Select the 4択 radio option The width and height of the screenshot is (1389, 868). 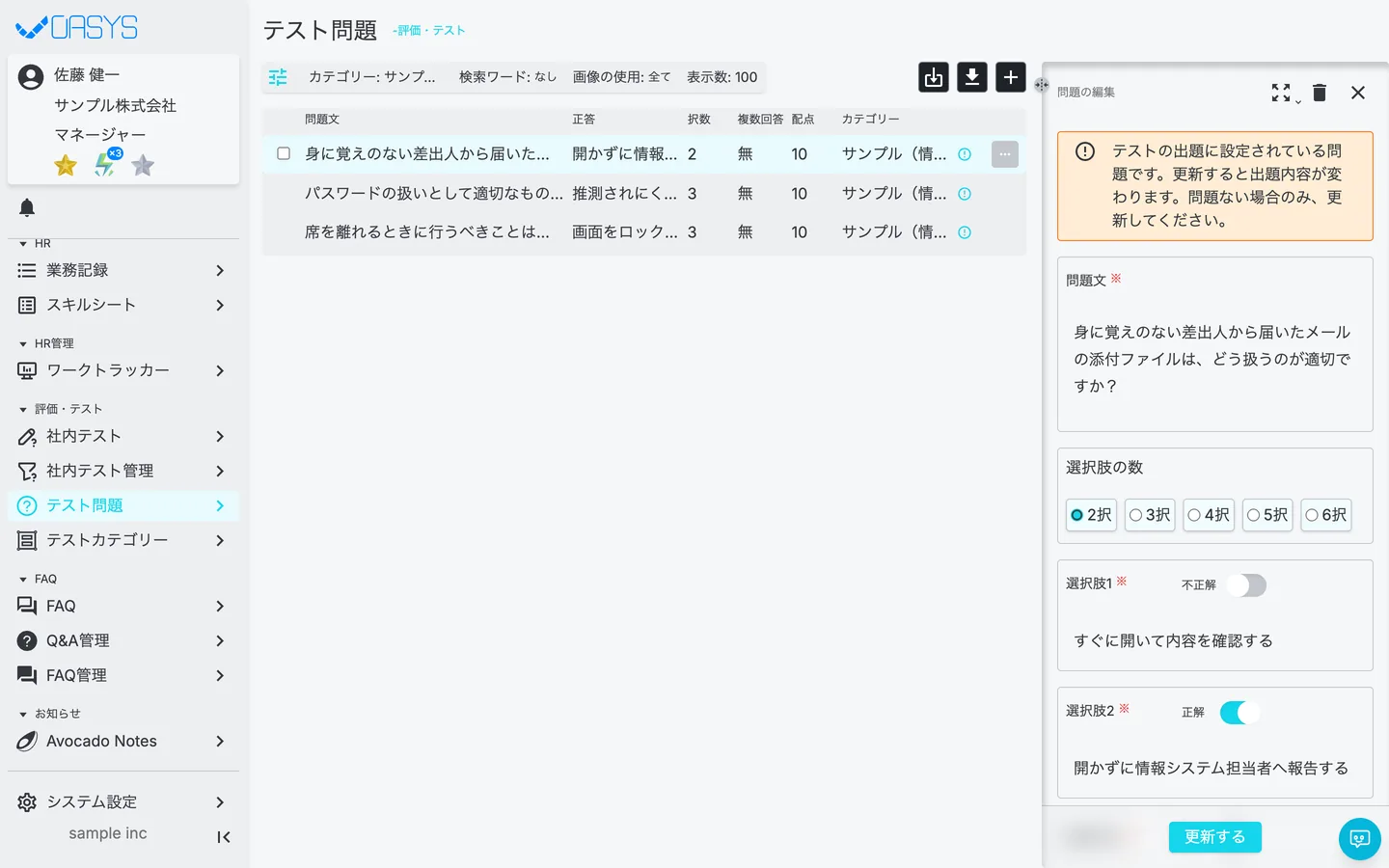[1209, 515]
